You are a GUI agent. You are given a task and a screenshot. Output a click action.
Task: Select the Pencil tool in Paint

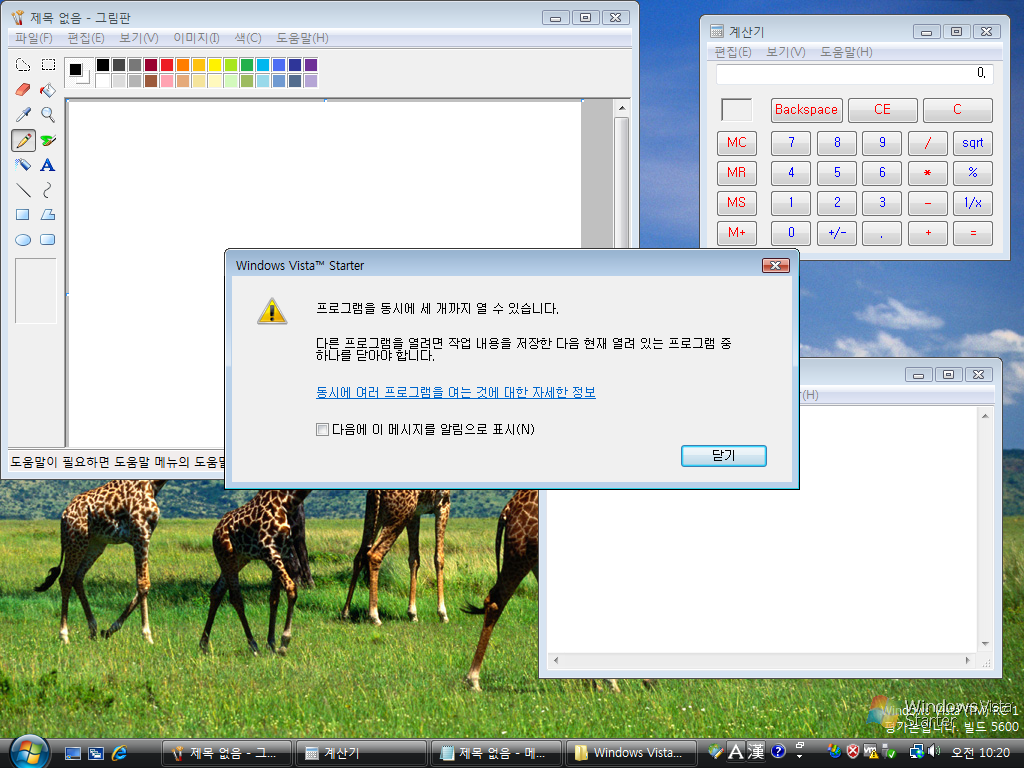pyautogui.click(x=23, y=140)
